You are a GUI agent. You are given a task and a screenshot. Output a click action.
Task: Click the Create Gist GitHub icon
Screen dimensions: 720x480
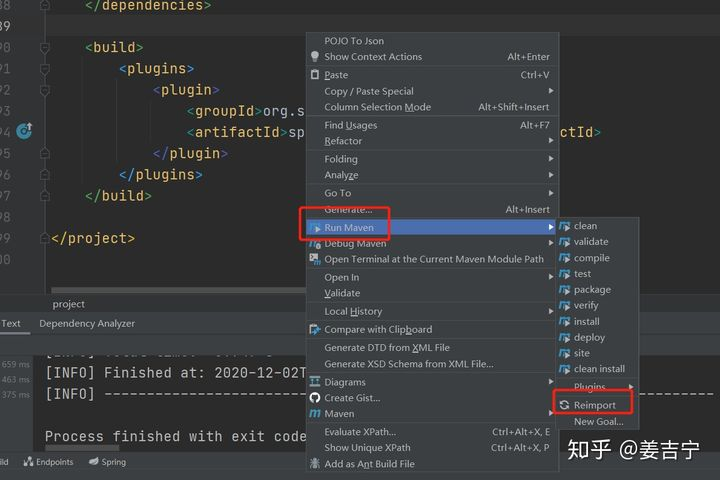315,398
